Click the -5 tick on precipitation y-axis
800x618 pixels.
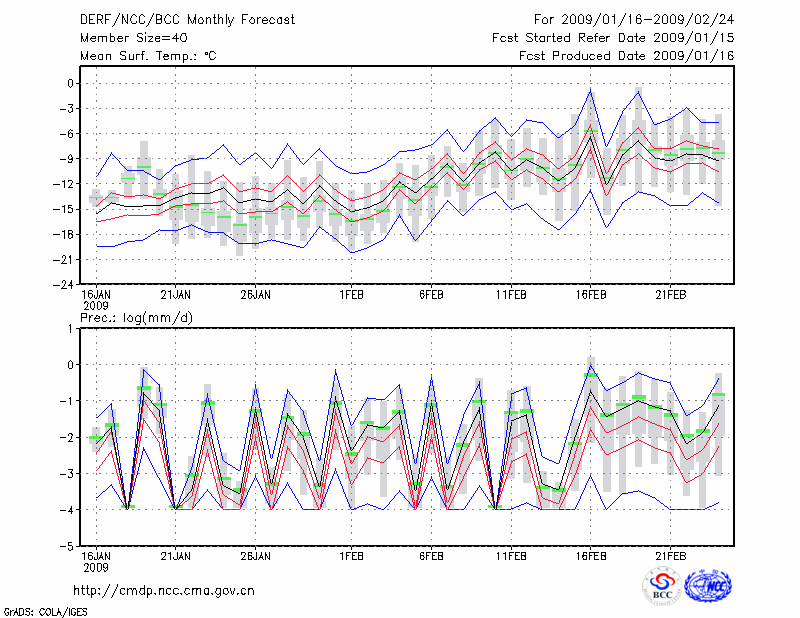69,547
